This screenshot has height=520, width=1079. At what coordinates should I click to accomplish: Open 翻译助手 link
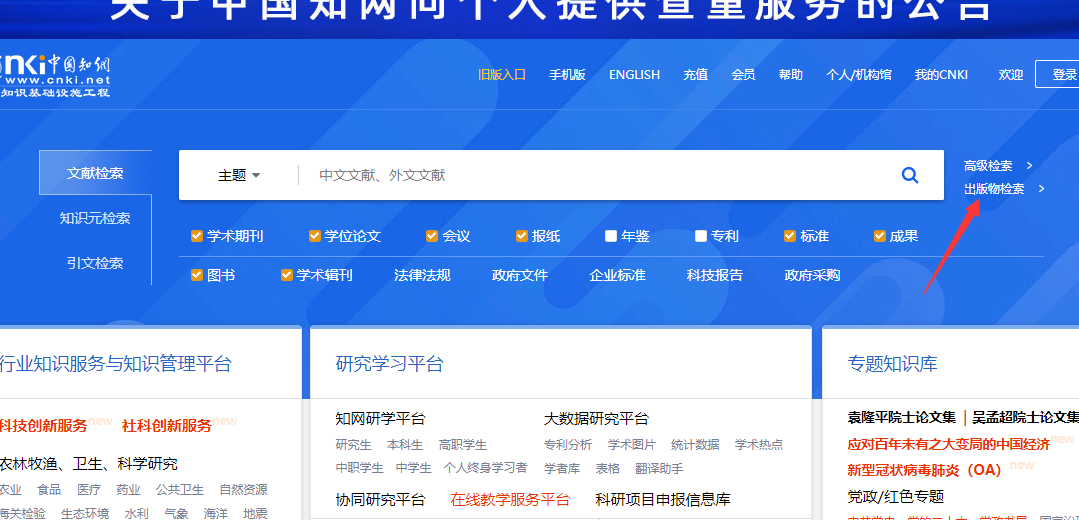(659, 469)
